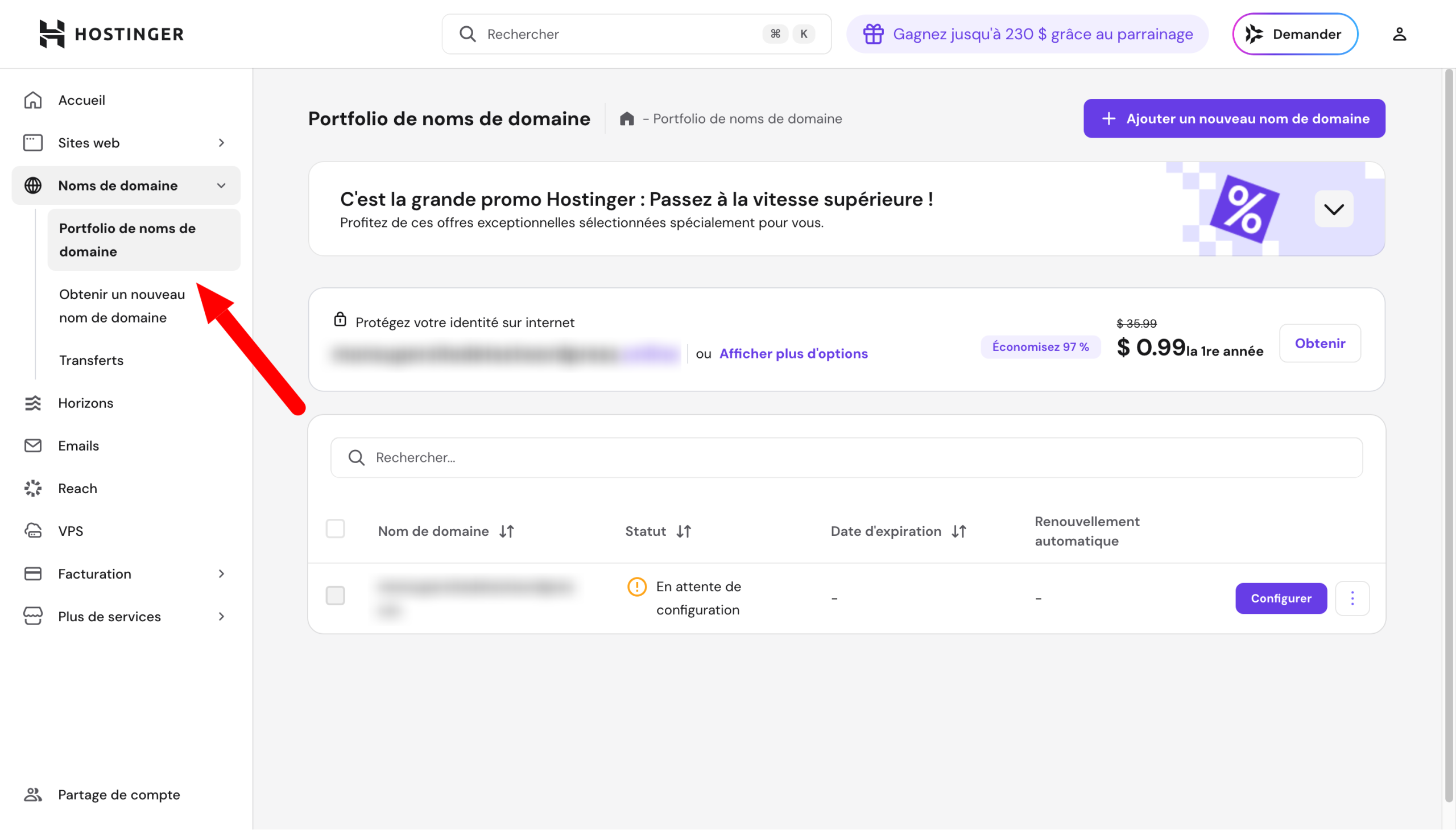The image size is (1456, 830).
Task: Open Transferts in the sidebar
Action: [x=143, y=360]
